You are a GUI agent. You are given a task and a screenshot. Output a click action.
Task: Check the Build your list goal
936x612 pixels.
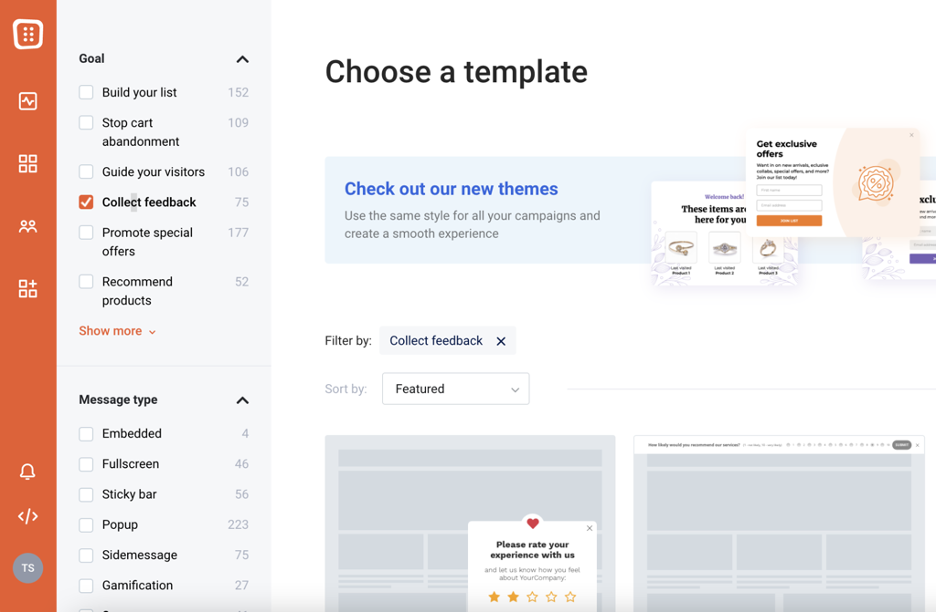click(x=86, y=92)
